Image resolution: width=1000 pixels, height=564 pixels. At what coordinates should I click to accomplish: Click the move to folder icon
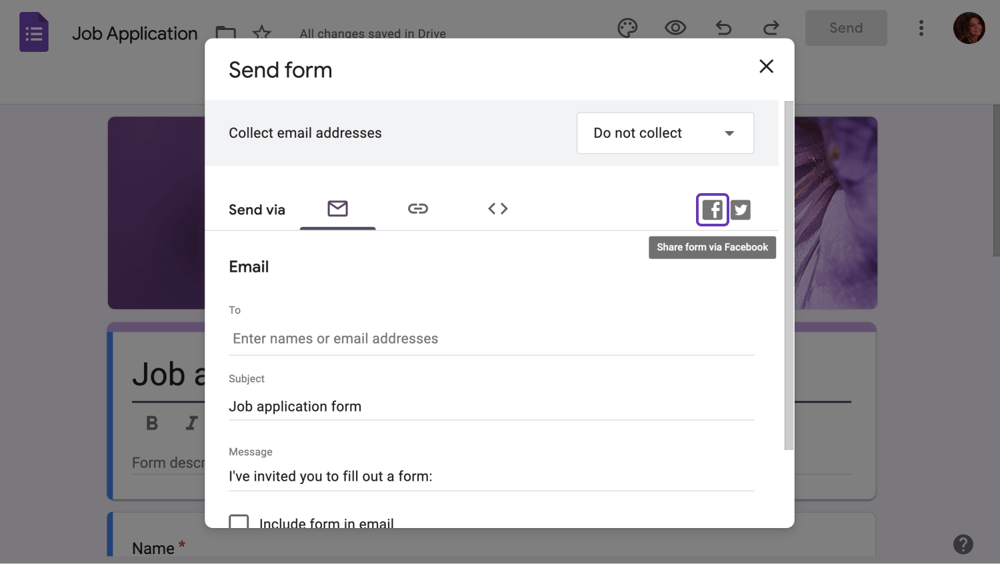(x=226, y=33)
